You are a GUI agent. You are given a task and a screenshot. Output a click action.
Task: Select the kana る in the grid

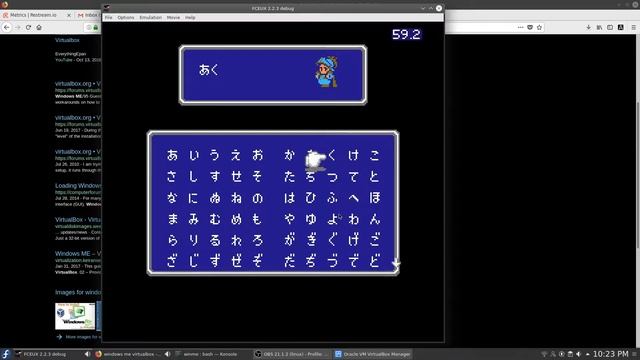[x=215, y=240]
